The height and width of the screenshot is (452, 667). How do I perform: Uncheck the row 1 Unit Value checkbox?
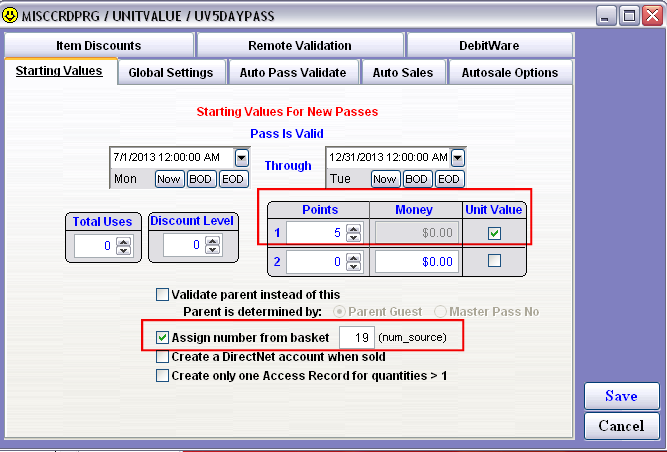click(494, 233)
